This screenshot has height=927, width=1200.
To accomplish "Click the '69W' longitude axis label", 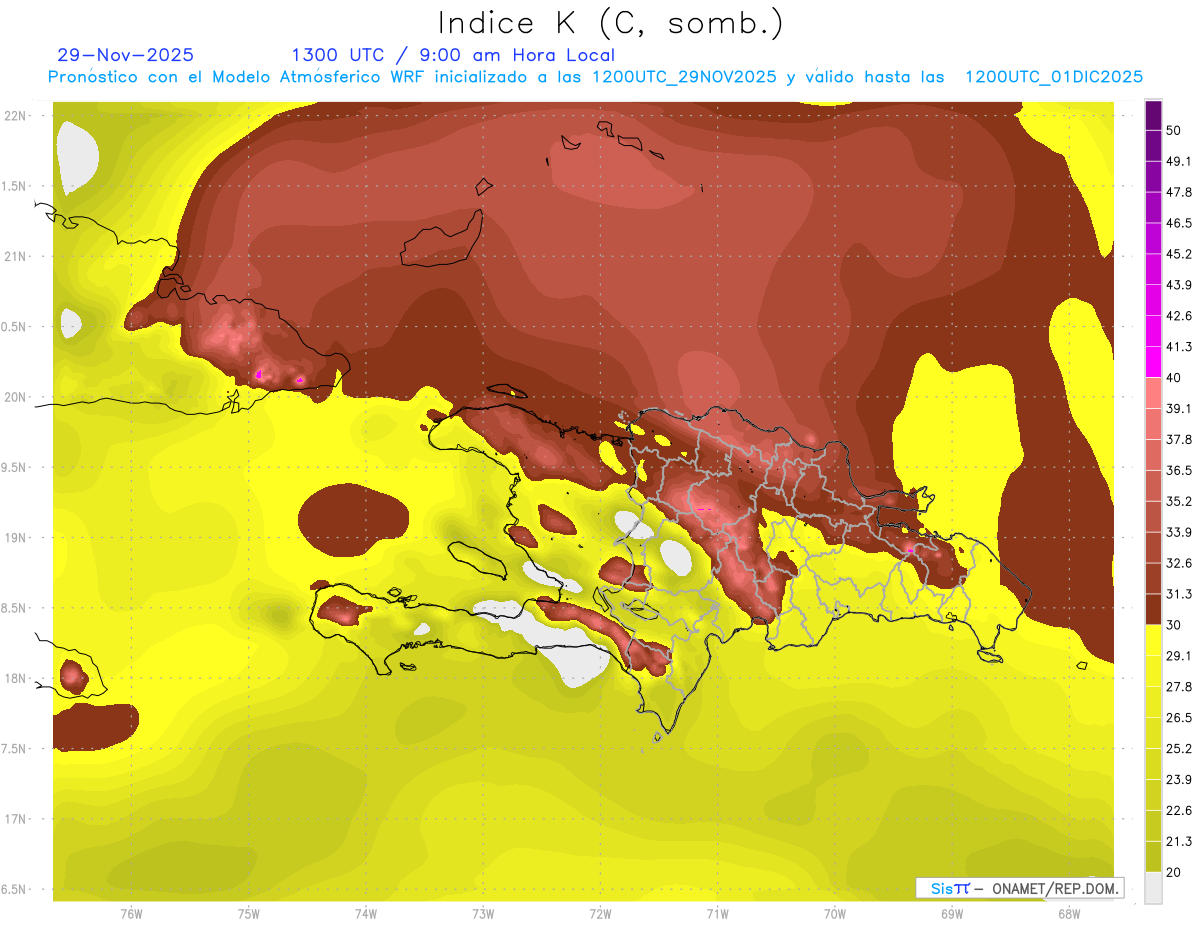I will [952, 914].
